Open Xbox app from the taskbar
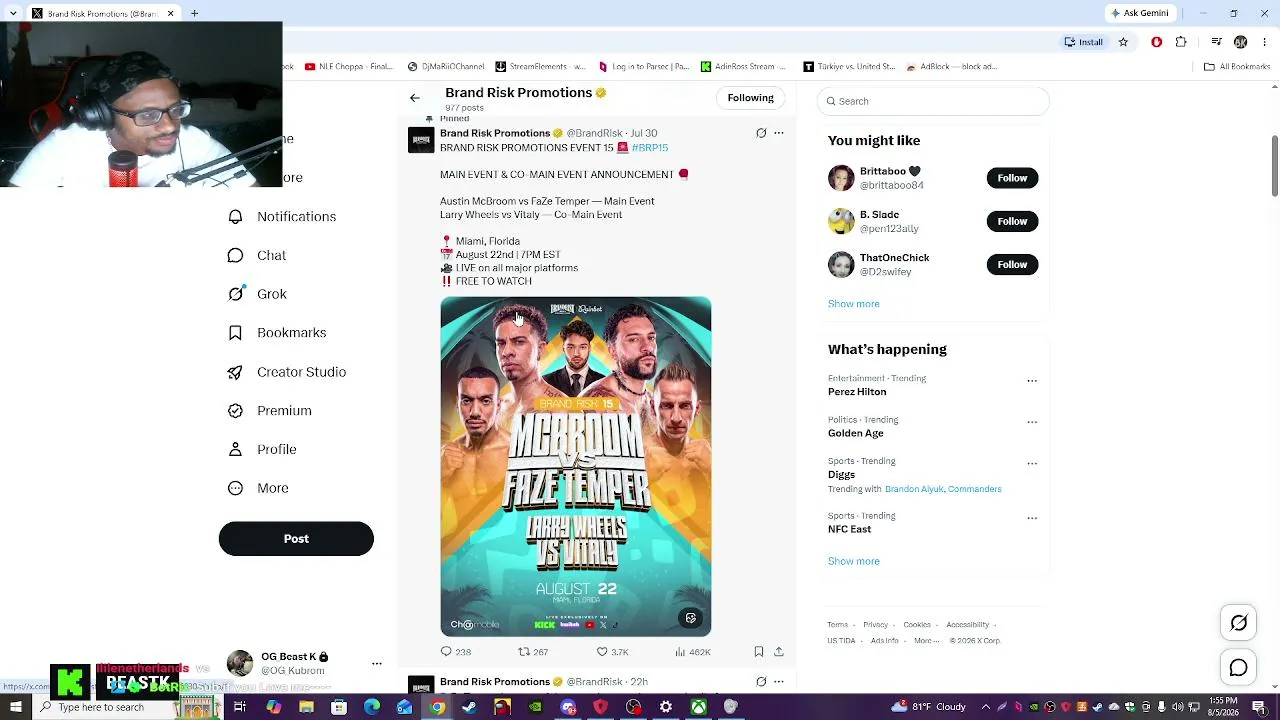This screenshot has height=720, width=1280. [x=698, y=708]
